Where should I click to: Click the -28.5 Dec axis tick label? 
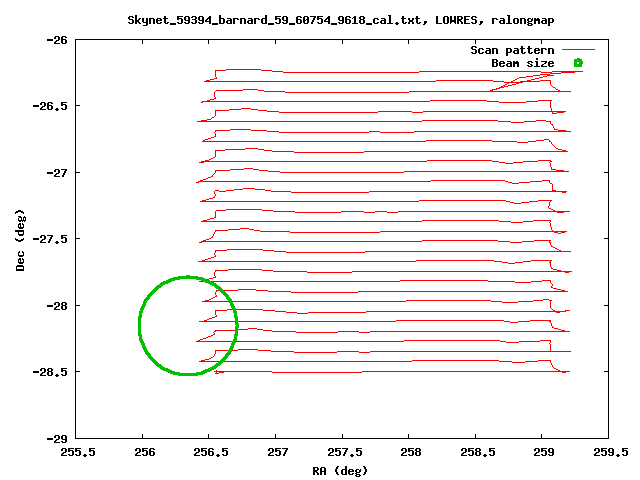coord(50,372)
